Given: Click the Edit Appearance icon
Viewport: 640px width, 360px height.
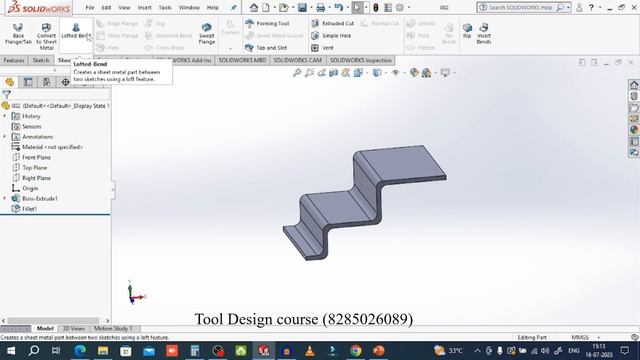Looking at the screenshot, I should (414, 73).
